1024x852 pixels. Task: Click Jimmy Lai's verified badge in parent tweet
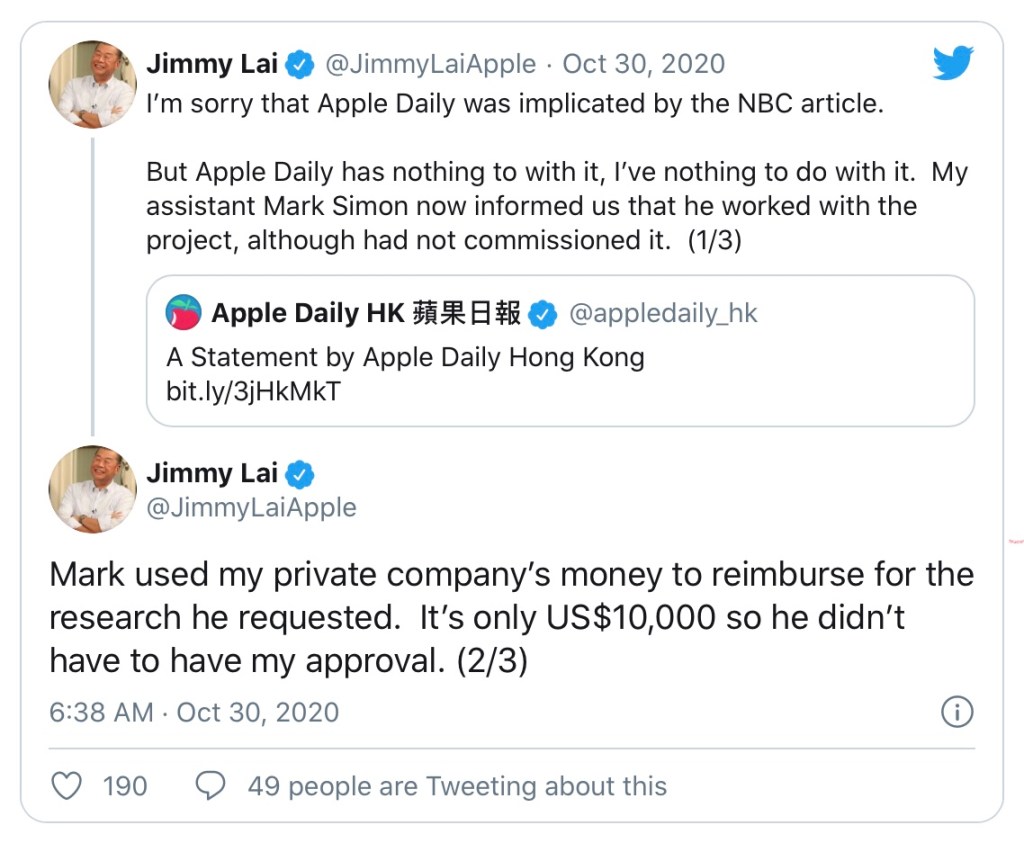click(x=300, y=65)
